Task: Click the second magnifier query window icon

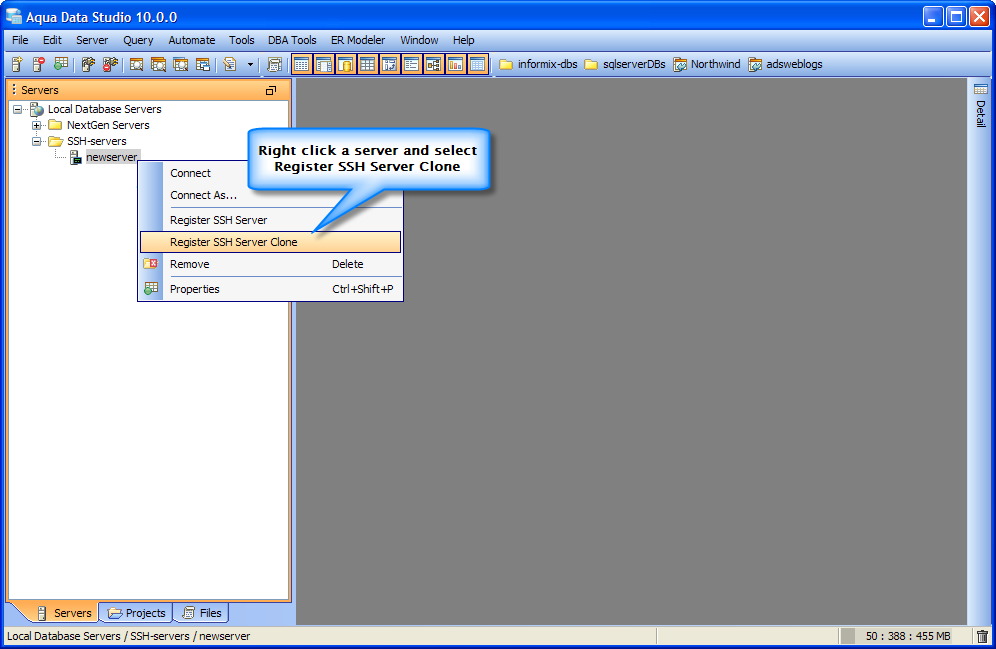Action: [158, 64]
